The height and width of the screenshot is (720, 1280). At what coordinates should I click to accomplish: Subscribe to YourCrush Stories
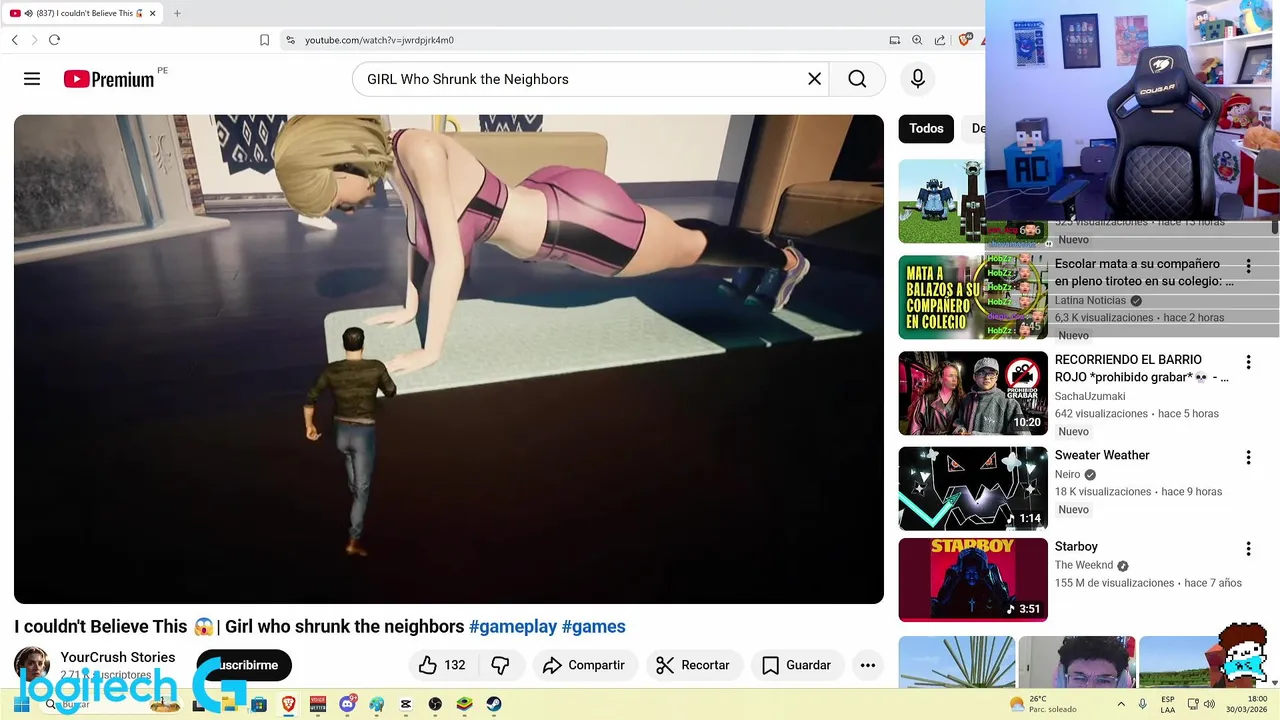pos(244,665)
